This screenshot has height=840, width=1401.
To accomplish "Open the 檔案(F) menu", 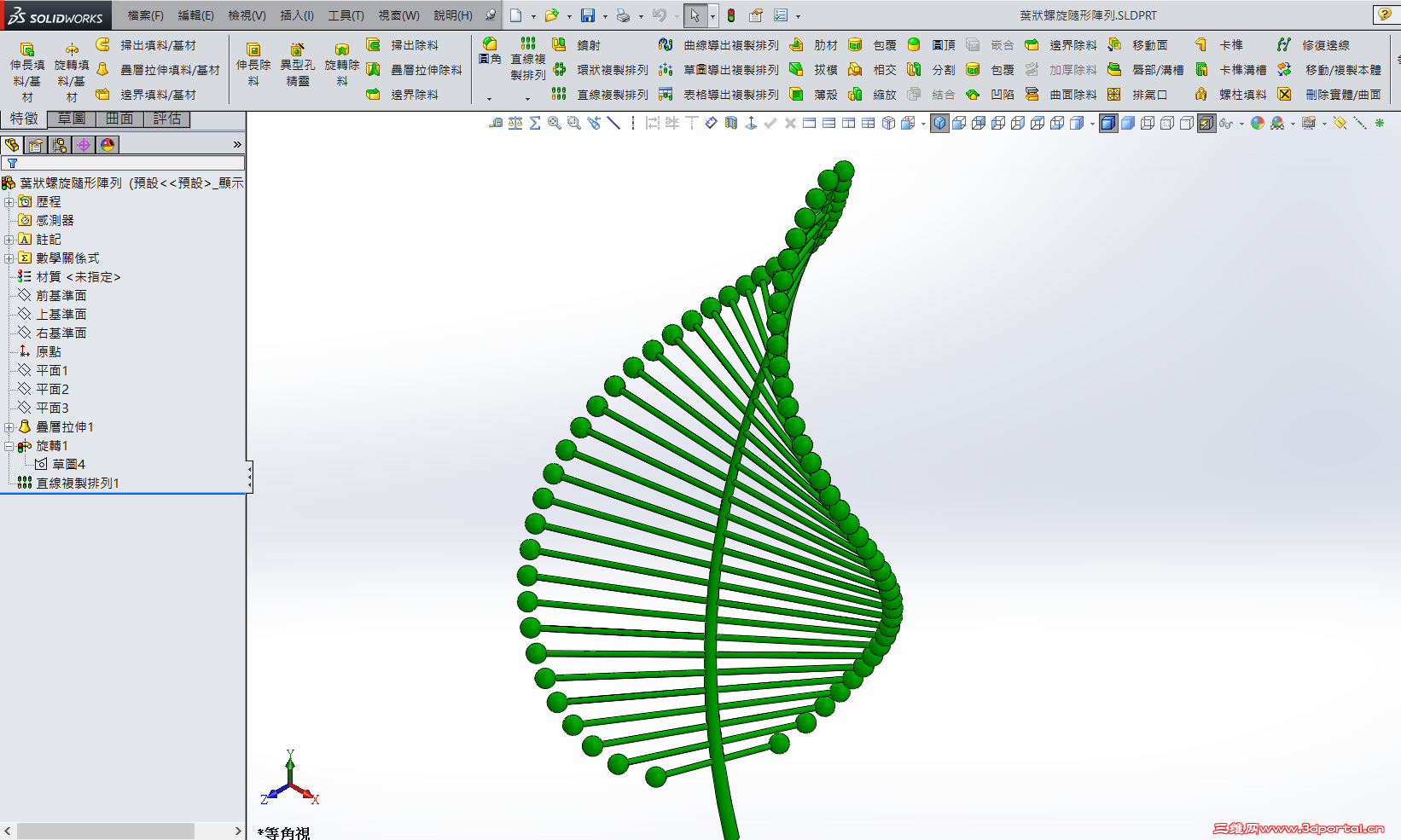I will (145, 15).
